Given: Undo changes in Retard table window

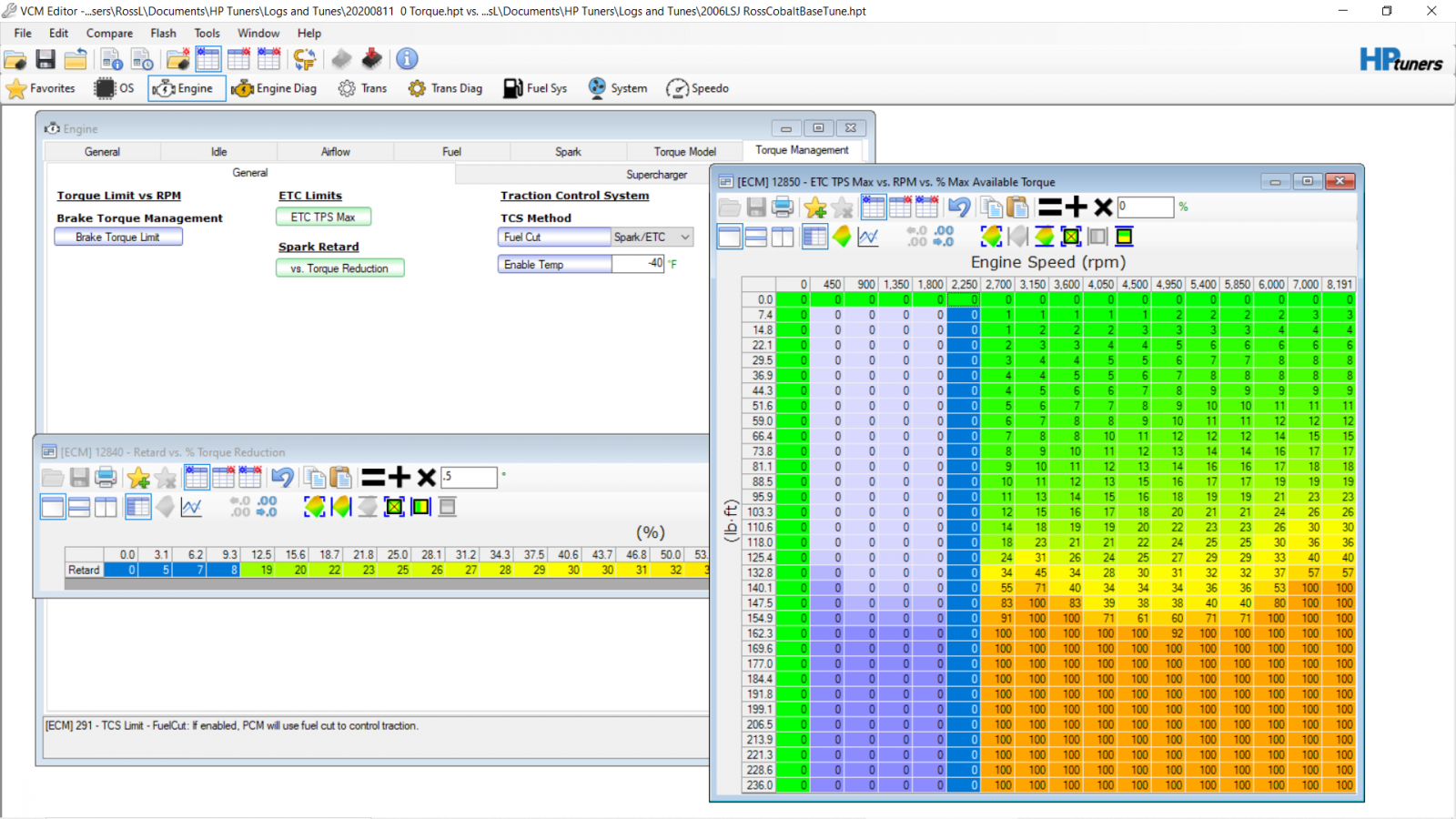Looking at the screenshot, I should (282, 478).
